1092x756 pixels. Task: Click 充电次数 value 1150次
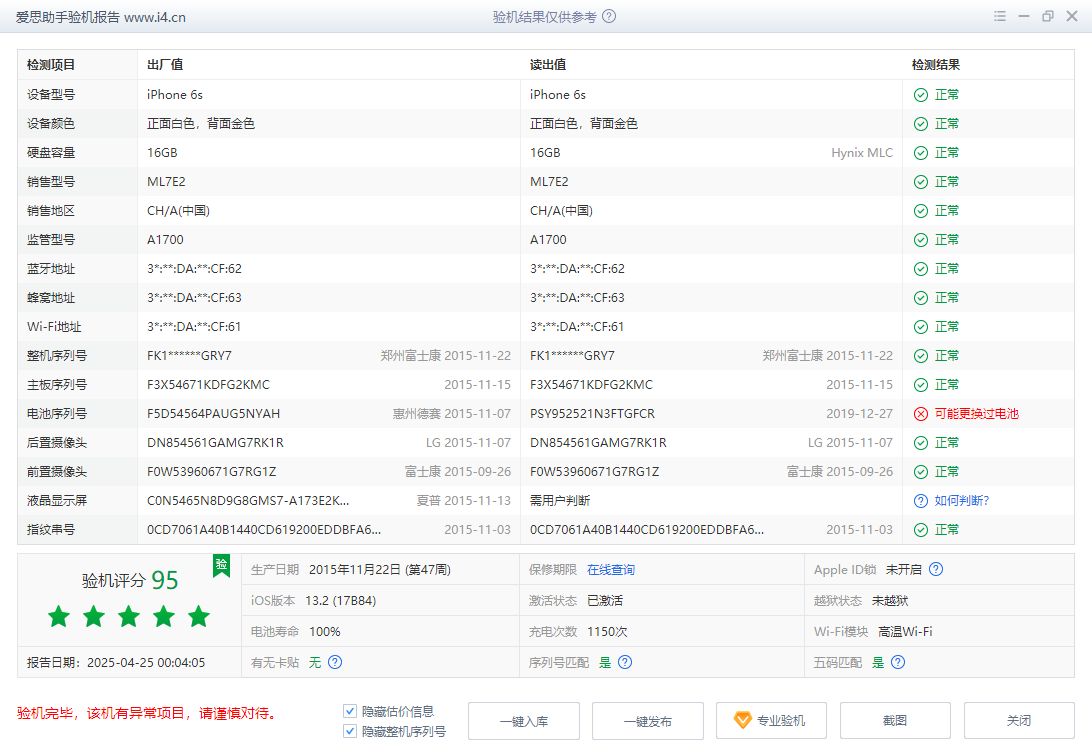pyautogui.click(x=607, y=632)
